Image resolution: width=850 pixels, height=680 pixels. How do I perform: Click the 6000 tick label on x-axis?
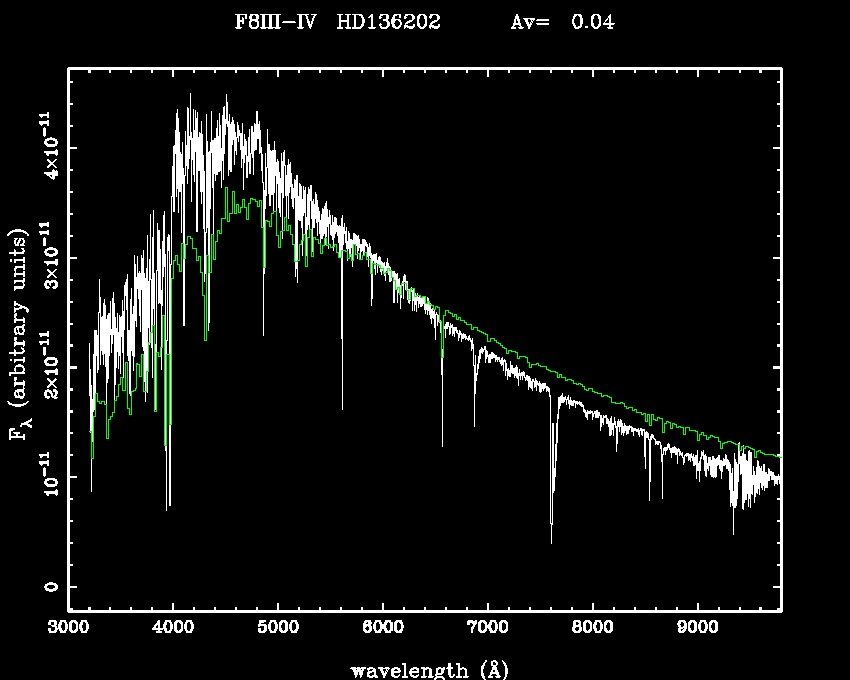tap(382, 629)
